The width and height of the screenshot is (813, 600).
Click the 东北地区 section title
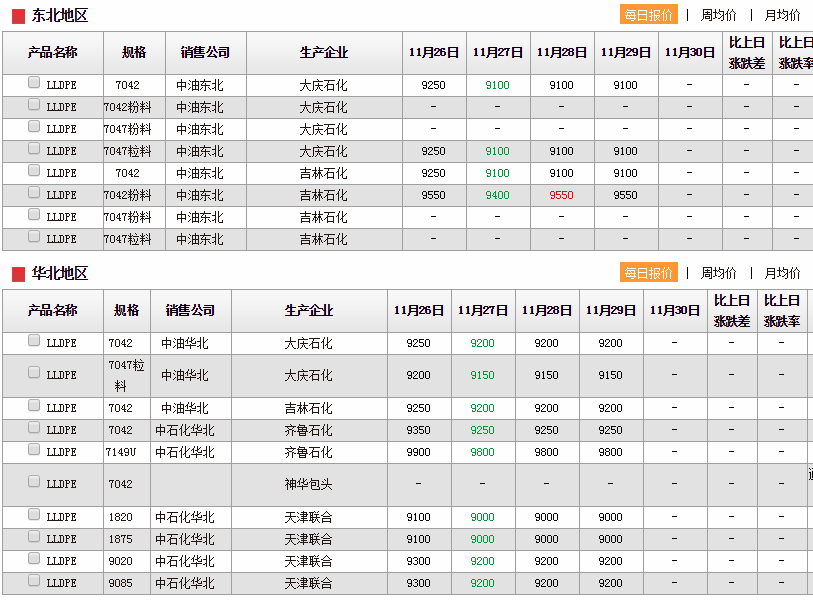(60, 16)
